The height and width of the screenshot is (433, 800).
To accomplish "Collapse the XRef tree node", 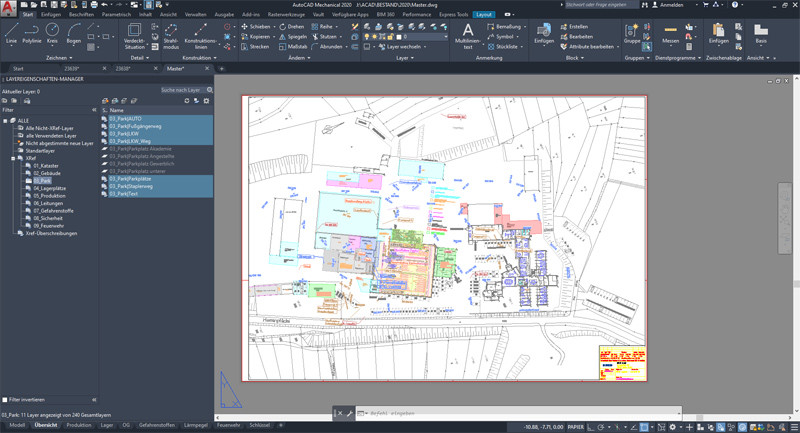I will 13,159.
